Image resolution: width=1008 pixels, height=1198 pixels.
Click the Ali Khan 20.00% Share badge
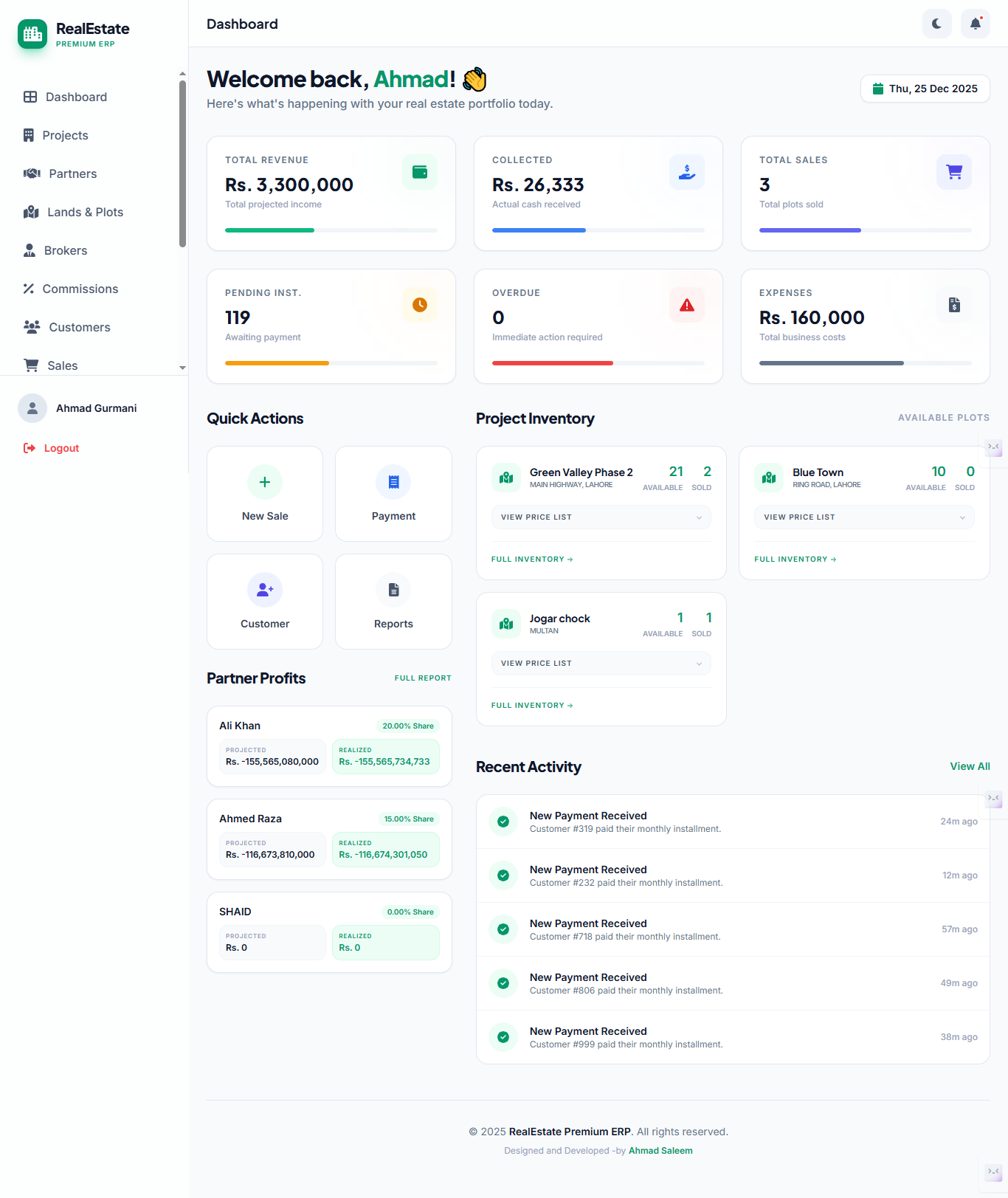408,726
